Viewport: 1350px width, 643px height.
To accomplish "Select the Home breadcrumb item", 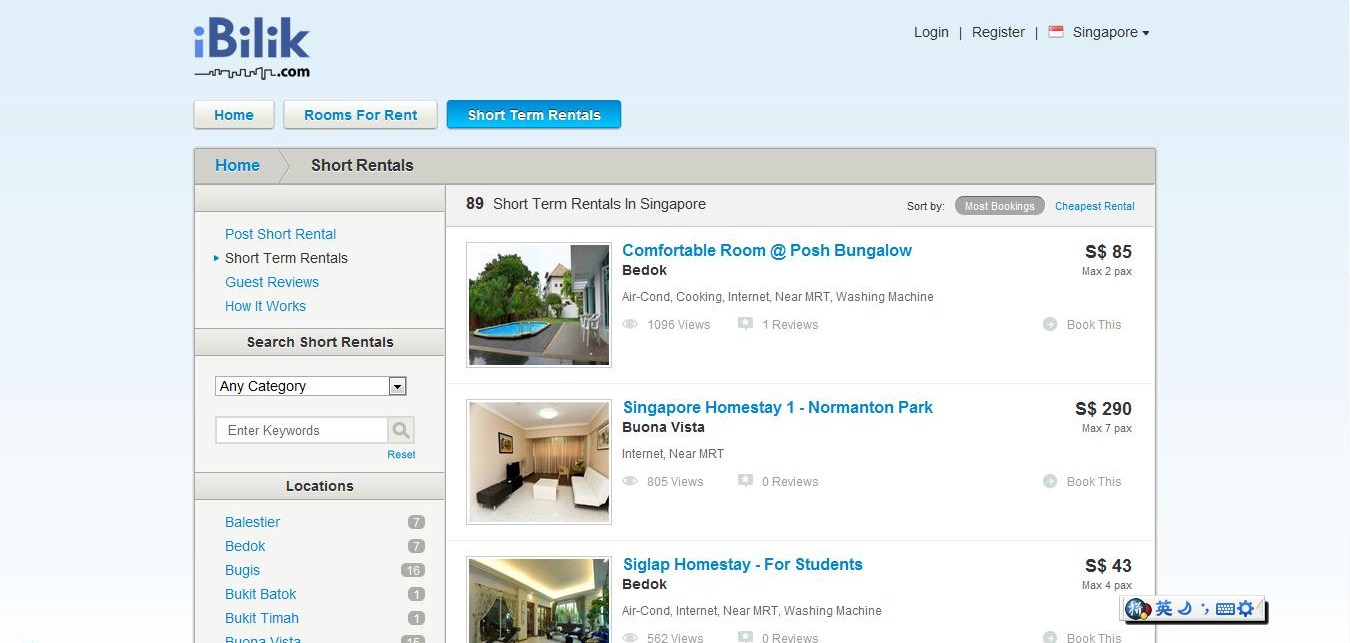I will tap(237, 166).
